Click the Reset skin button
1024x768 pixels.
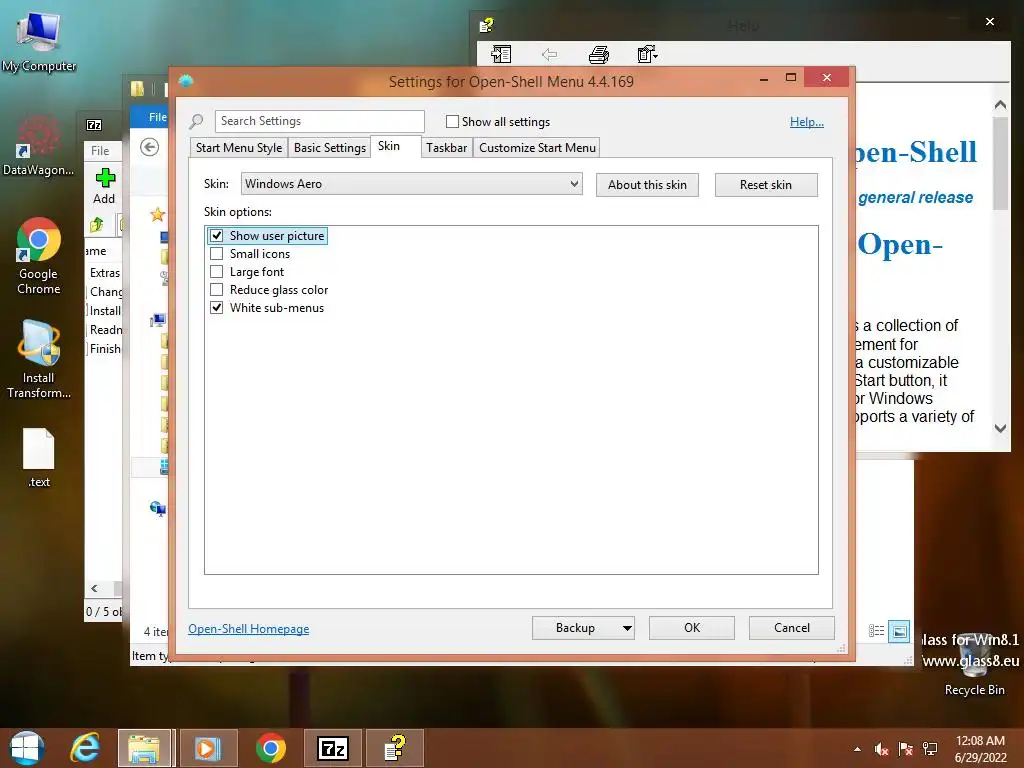pyautogui.click(x=766, y=185)
